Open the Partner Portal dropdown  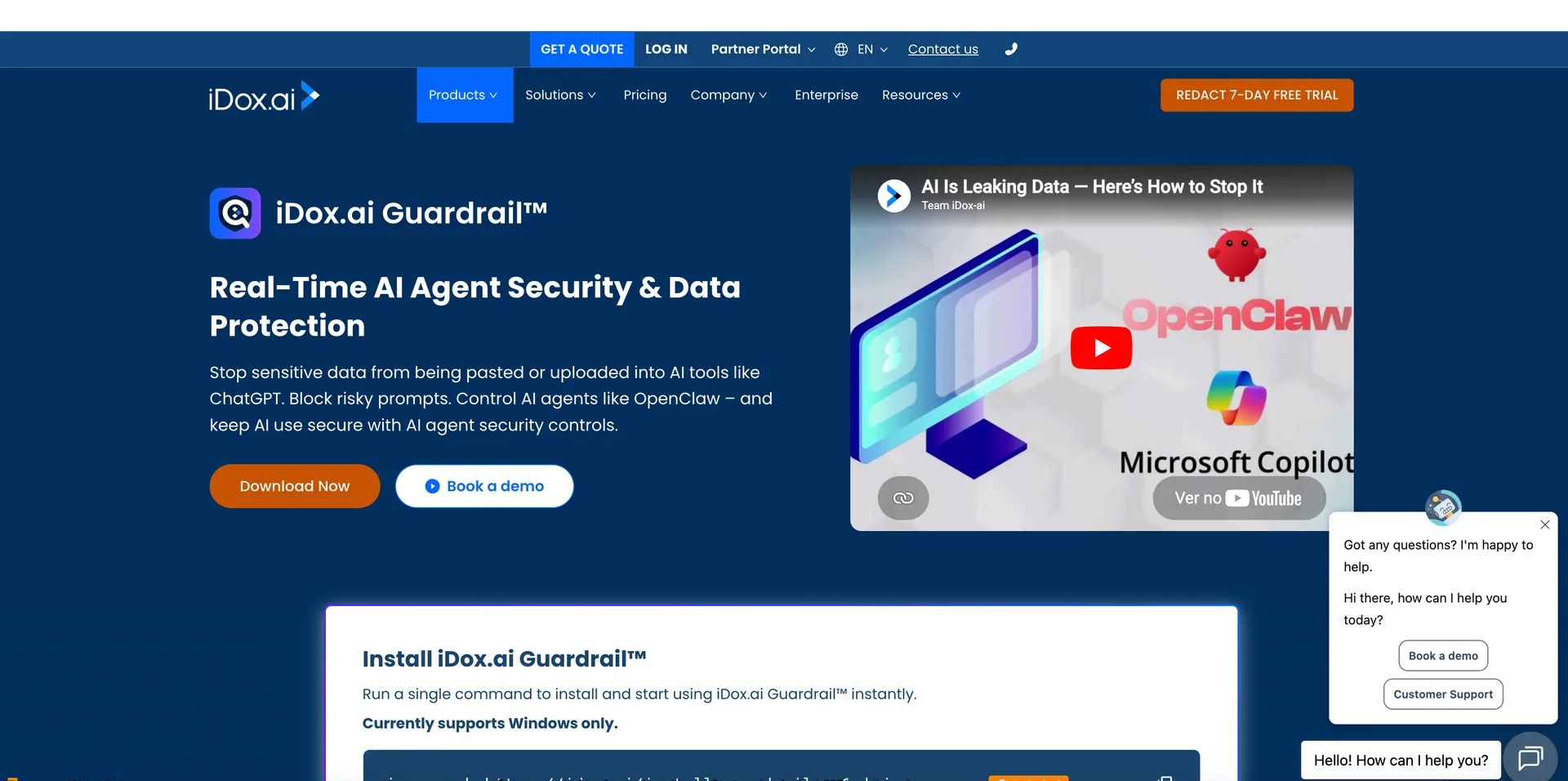763,49
